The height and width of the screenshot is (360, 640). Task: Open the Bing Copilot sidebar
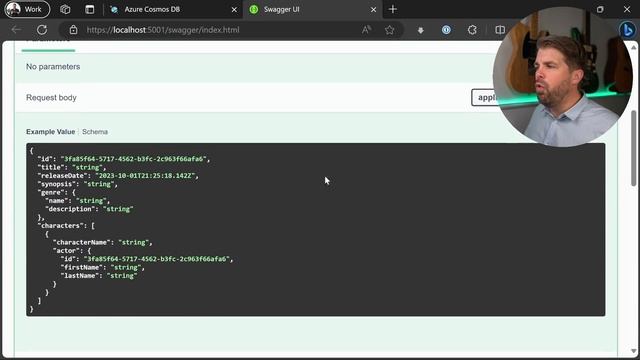627,30
